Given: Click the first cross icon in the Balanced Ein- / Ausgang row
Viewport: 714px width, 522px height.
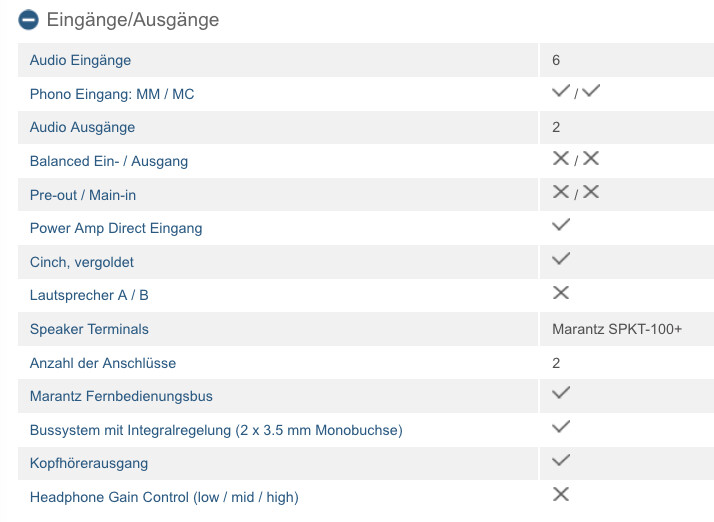Looking at the screenshot, I should click(x=561, y=159).
